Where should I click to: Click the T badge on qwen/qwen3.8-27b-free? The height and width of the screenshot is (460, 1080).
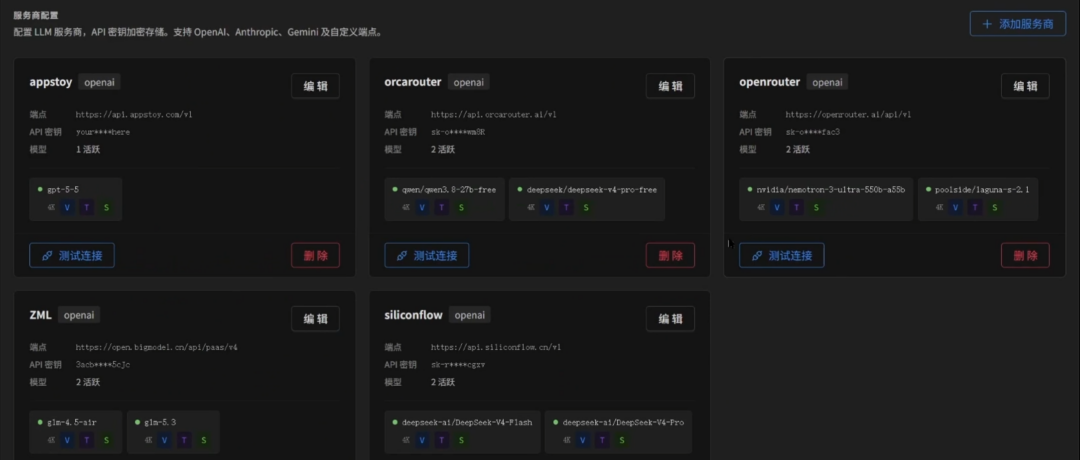(442, 207)
